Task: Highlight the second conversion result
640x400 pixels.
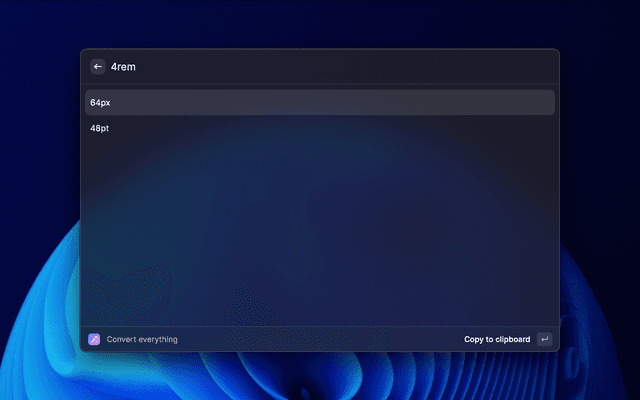Action: tap(319, 128)
